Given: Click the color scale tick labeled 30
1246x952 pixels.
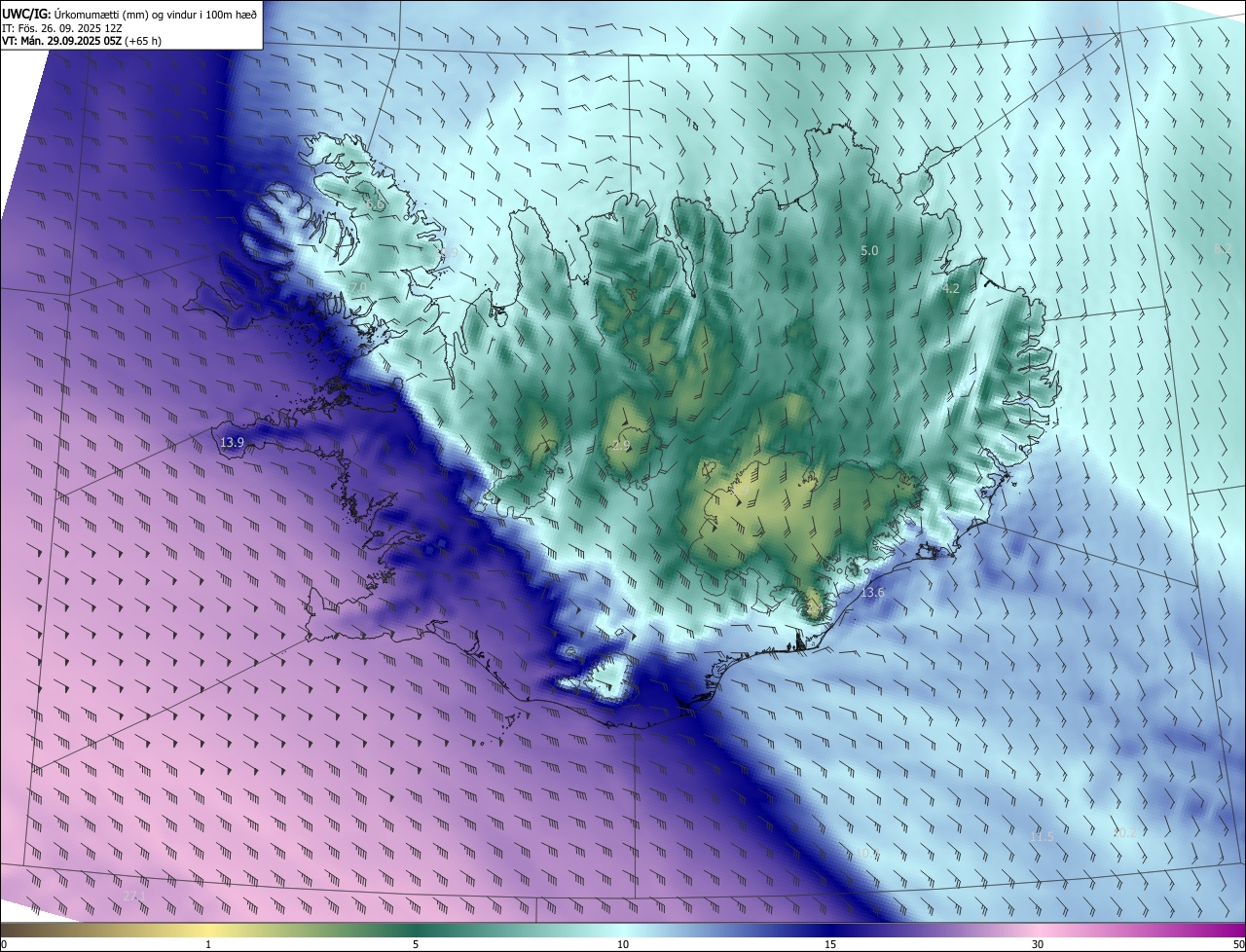Looking at the screenshot, I should tap(1038, 944).
